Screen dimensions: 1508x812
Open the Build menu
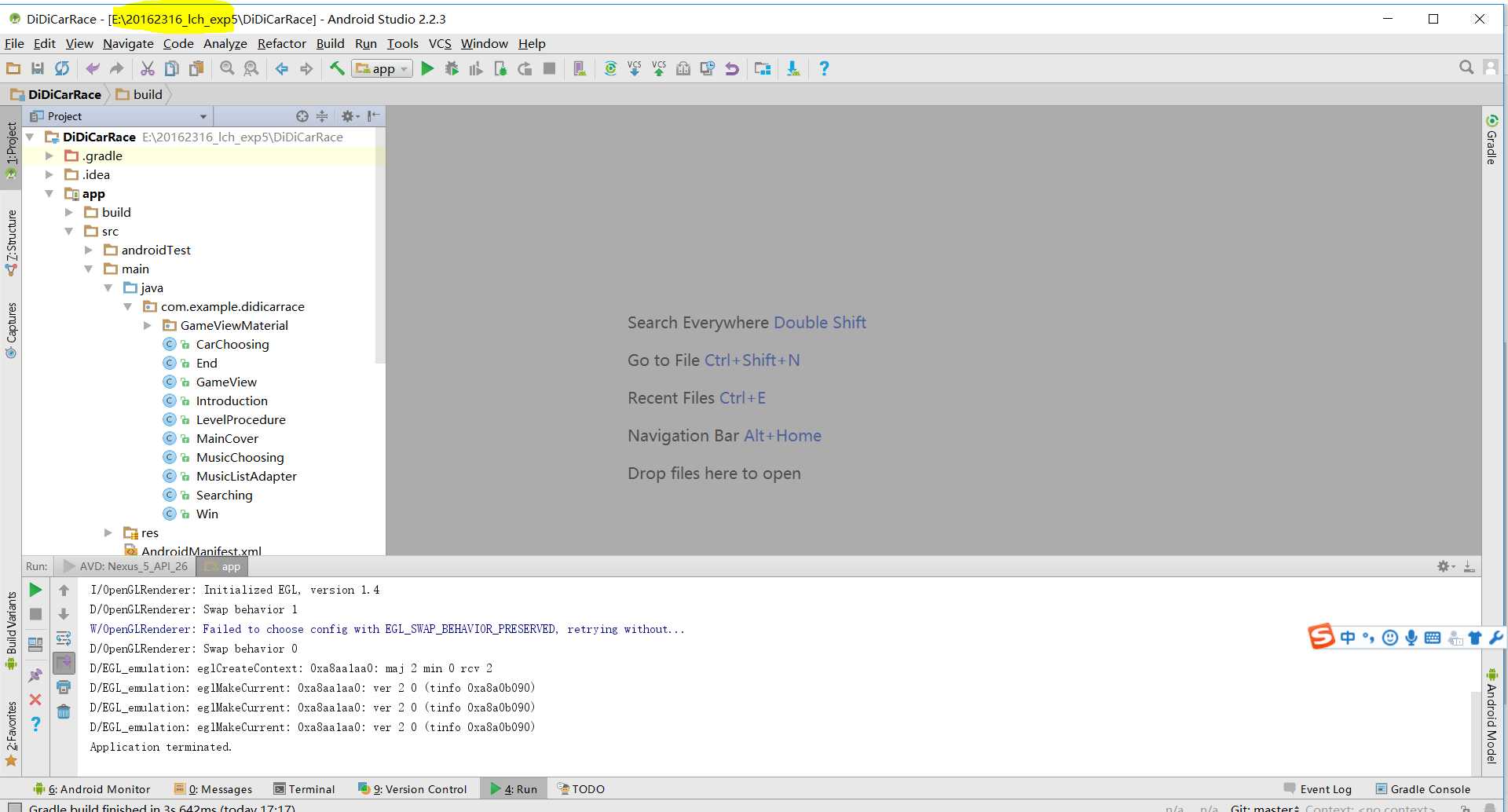point(330,43)
